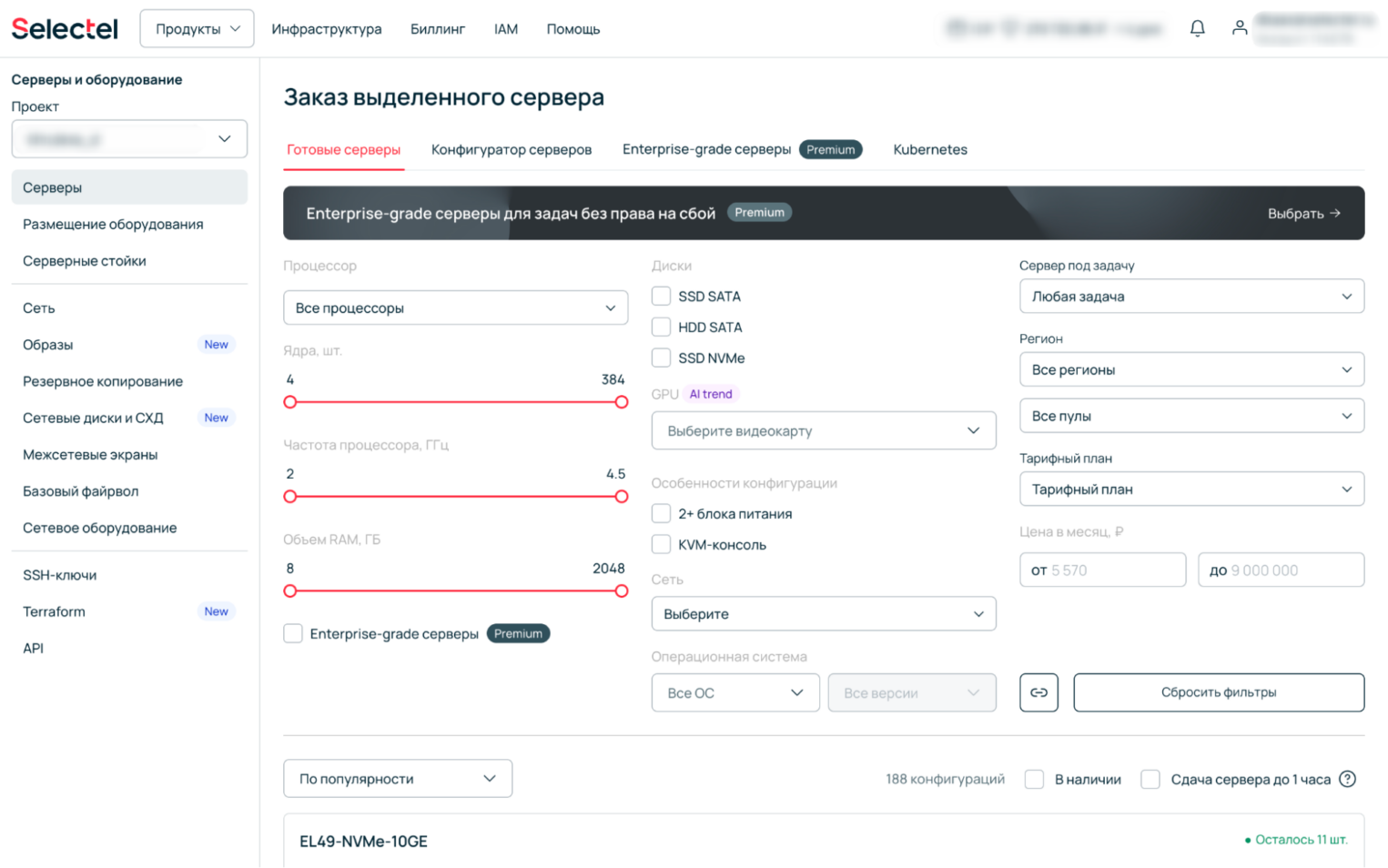Expand Любая задача dropdown

click(x=1191, y=297)
